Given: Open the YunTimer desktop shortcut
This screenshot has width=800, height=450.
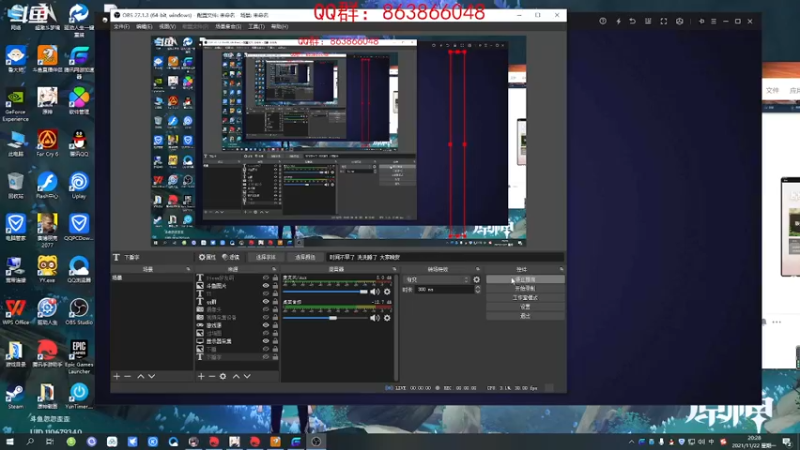Looking at the screenshot, I should [79, 396].
